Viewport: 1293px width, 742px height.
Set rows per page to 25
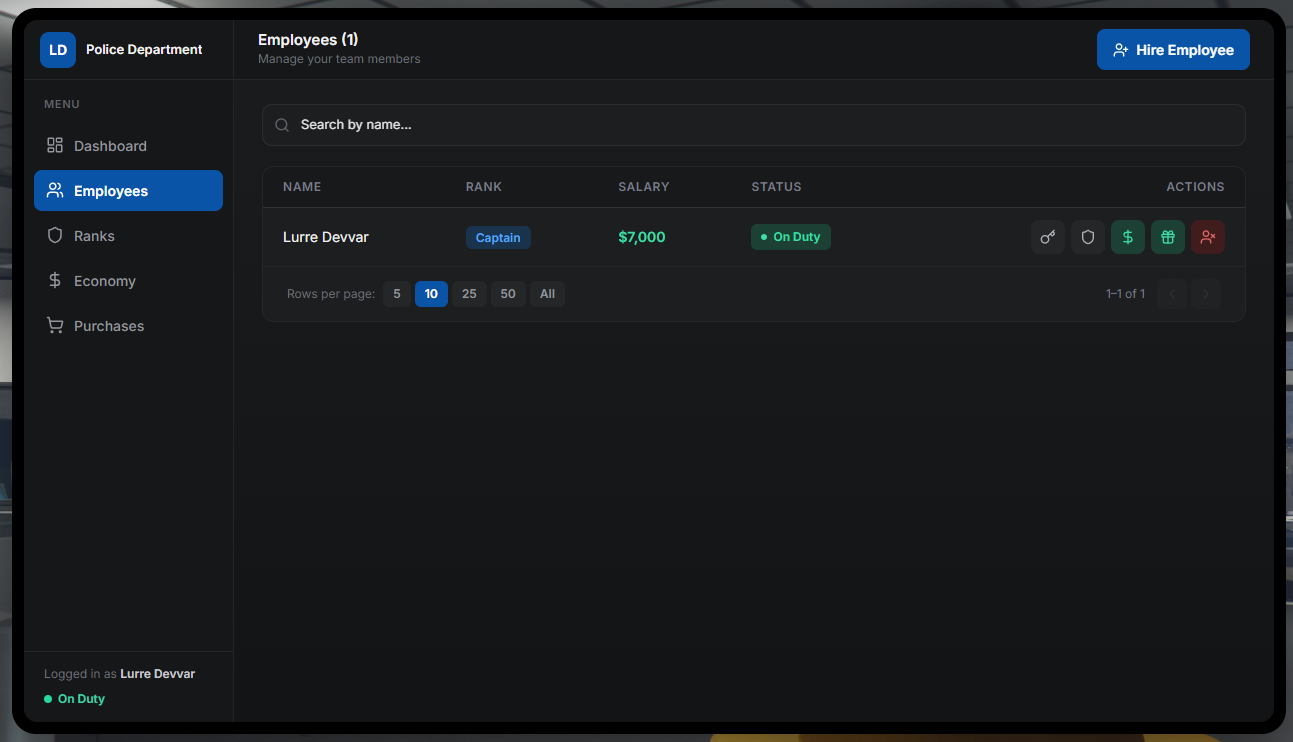tap(469, 294)
